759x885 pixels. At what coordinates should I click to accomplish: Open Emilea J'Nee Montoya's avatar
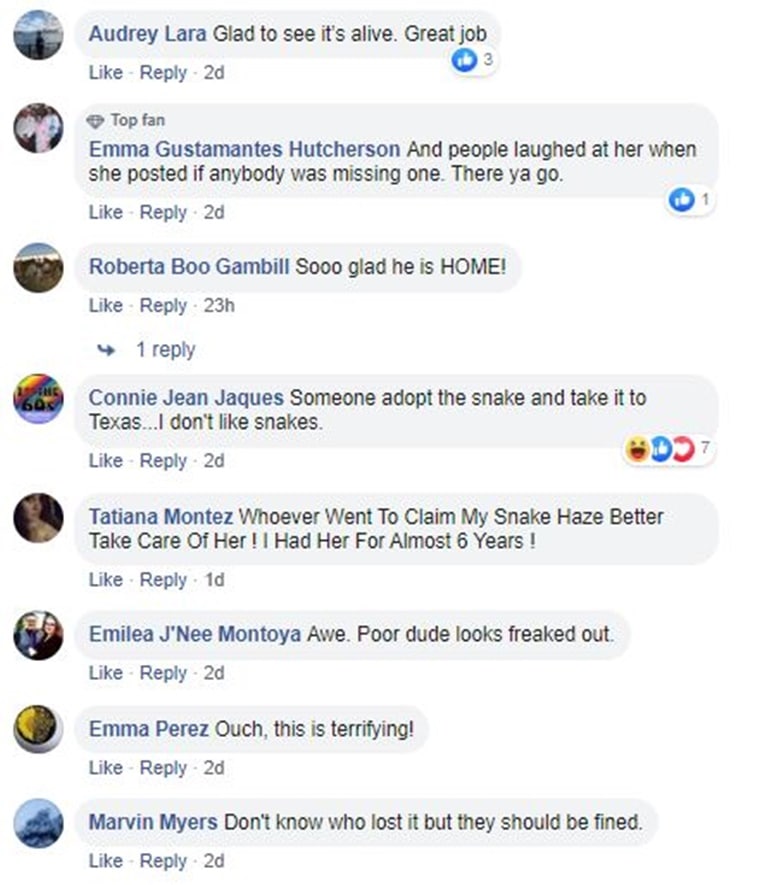[x=39, y=635]
